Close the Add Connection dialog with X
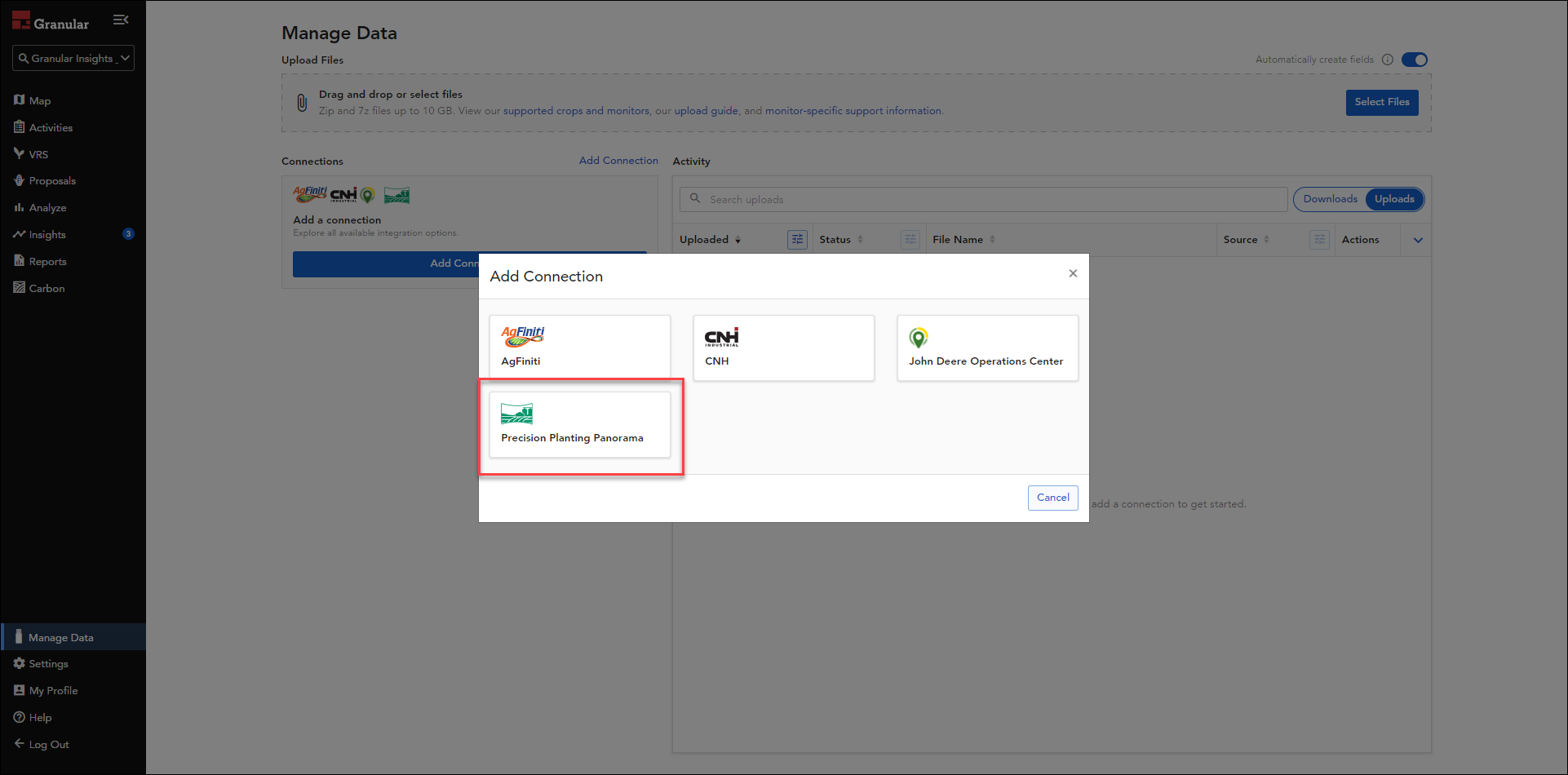The height and width of the screenshot is (775, 1568). click(1073, 273)
